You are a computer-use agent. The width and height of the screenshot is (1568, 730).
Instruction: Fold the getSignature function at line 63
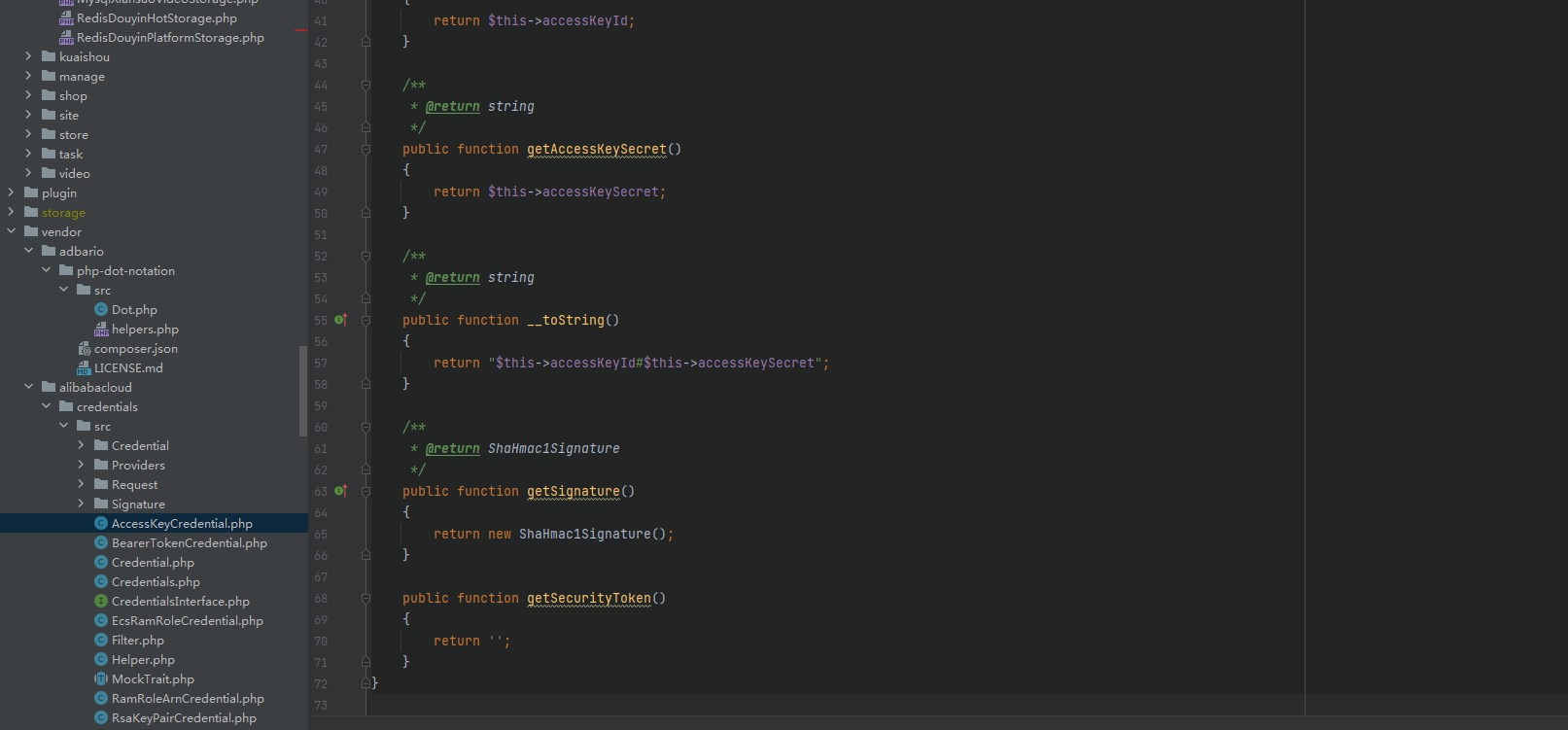366,491
